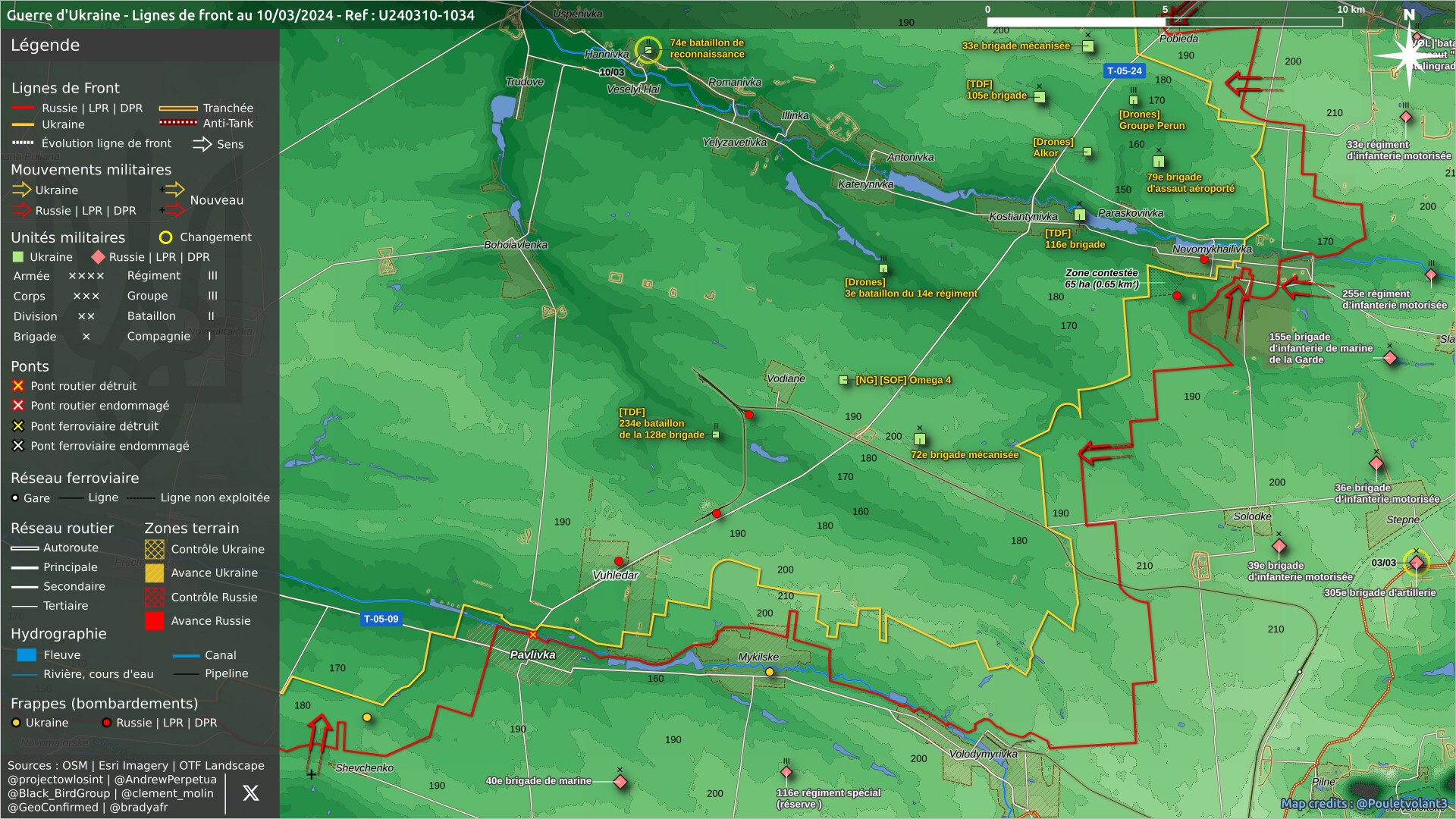Image resolution: width=1456 pixels, height=819 pixels.
Task: Click the Omega 4 SOF unit marker
Action: 843,380
